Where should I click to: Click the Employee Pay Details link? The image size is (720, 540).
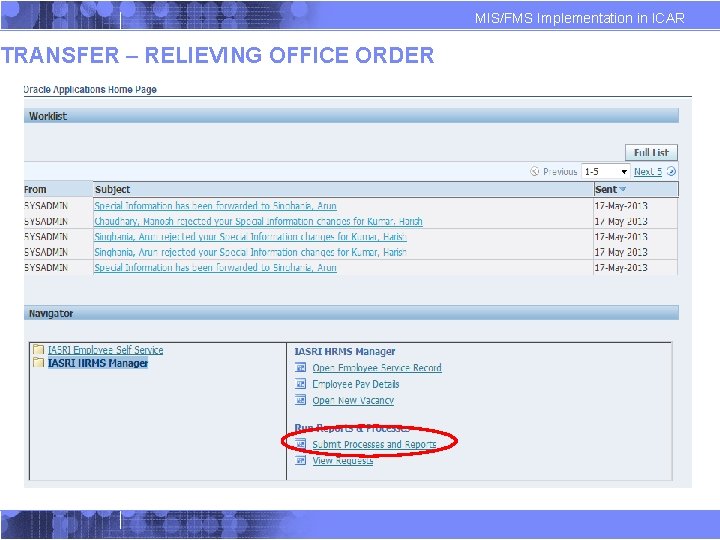[x=356, y=384]
